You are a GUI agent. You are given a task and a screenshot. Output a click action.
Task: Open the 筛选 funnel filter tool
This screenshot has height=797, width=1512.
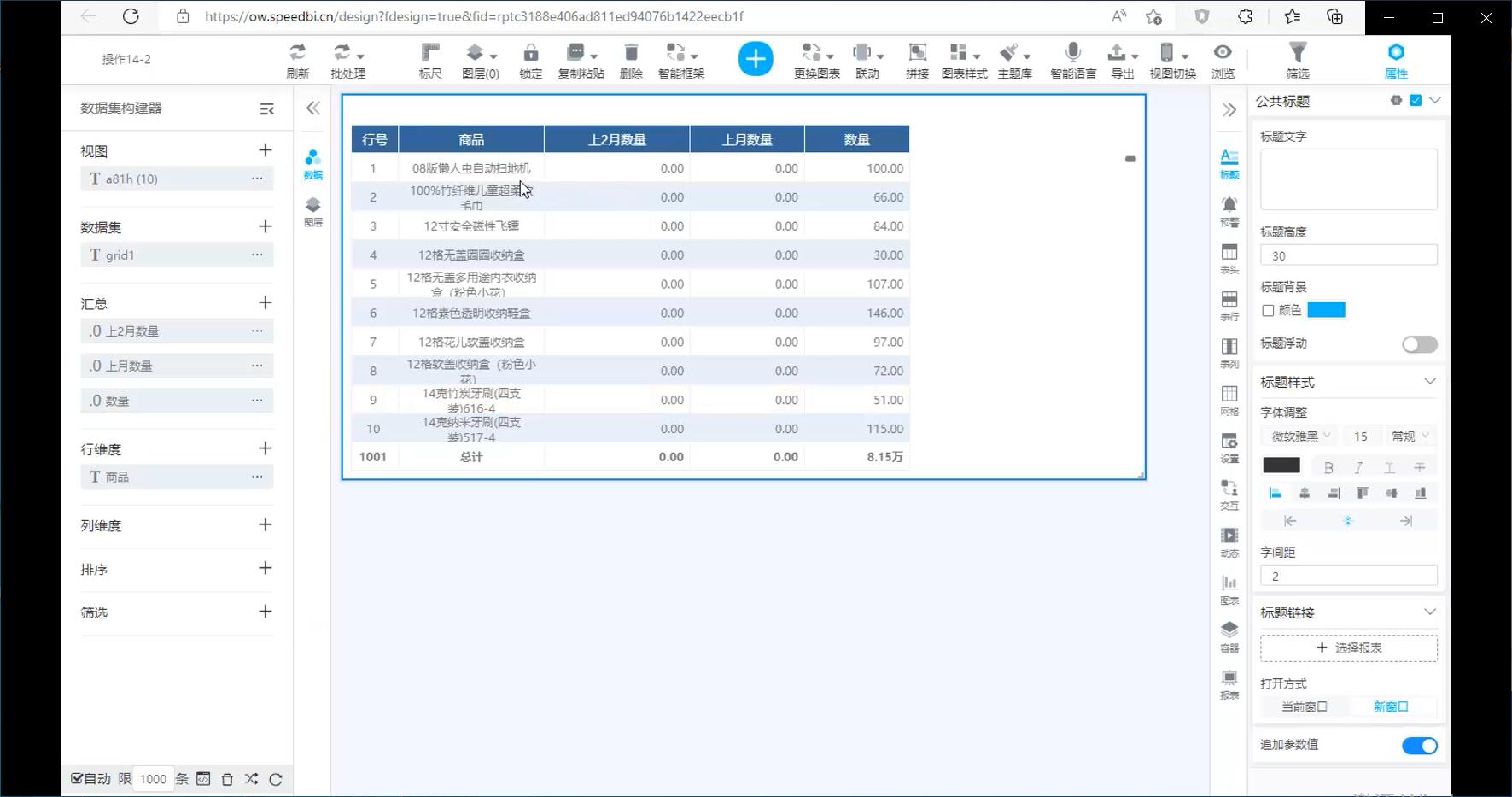click(x=1297, y=53)
